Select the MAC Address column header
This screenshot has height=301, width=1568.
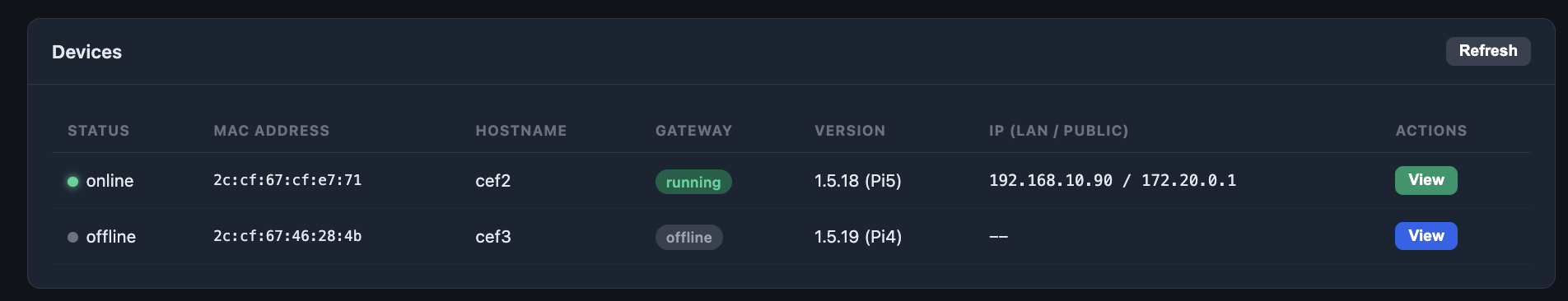click(272, 131)
